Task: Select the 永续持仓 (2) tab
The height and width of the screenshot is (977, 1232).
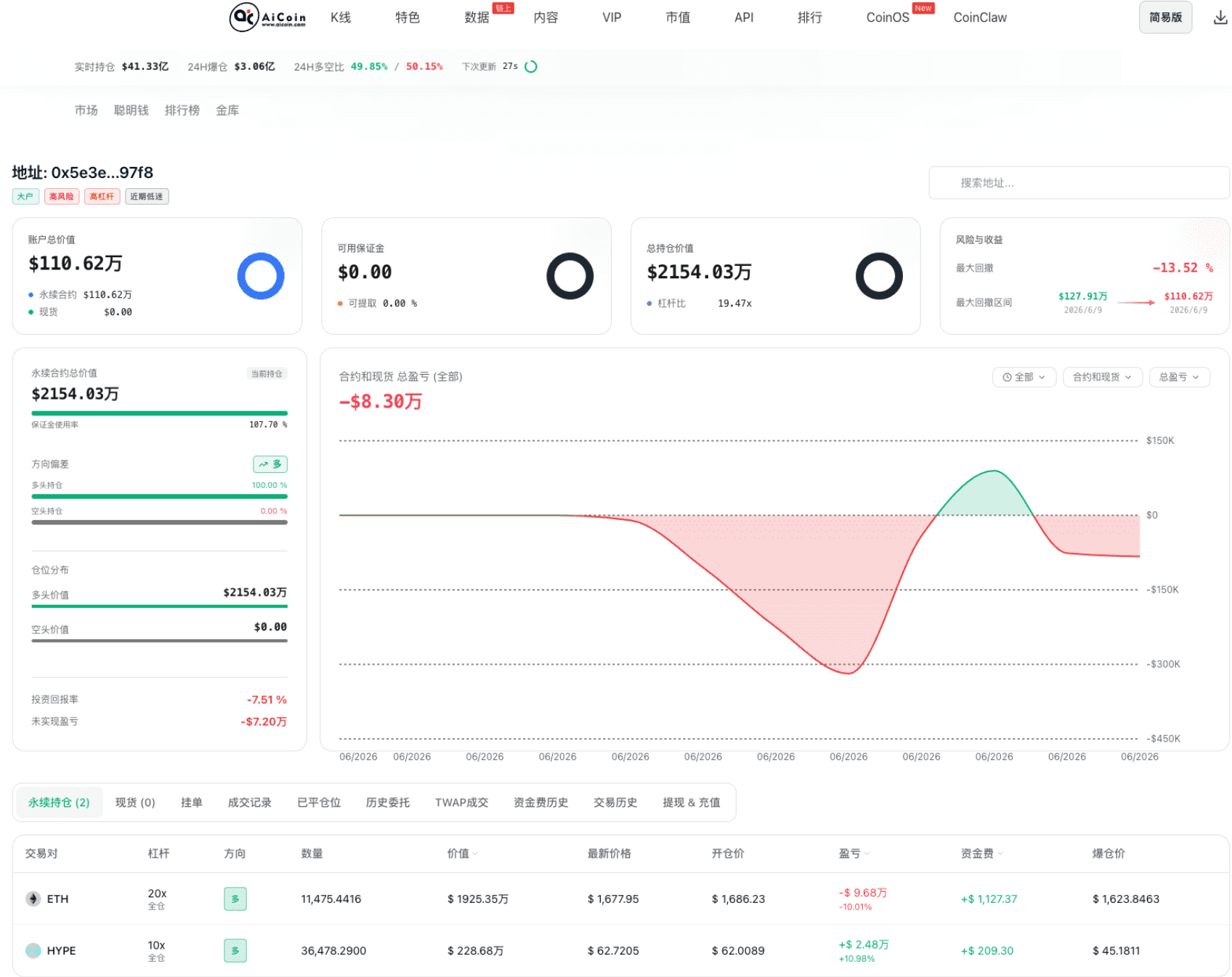Action: coord(59,803)
